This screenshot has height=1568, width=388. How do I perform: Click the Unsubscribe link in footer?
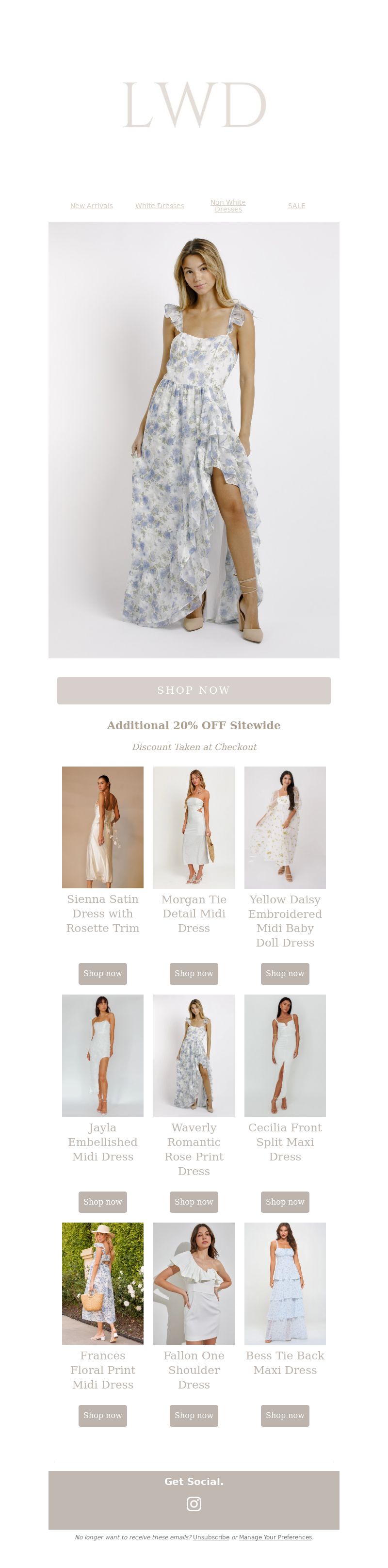[x=211, y=1537]
